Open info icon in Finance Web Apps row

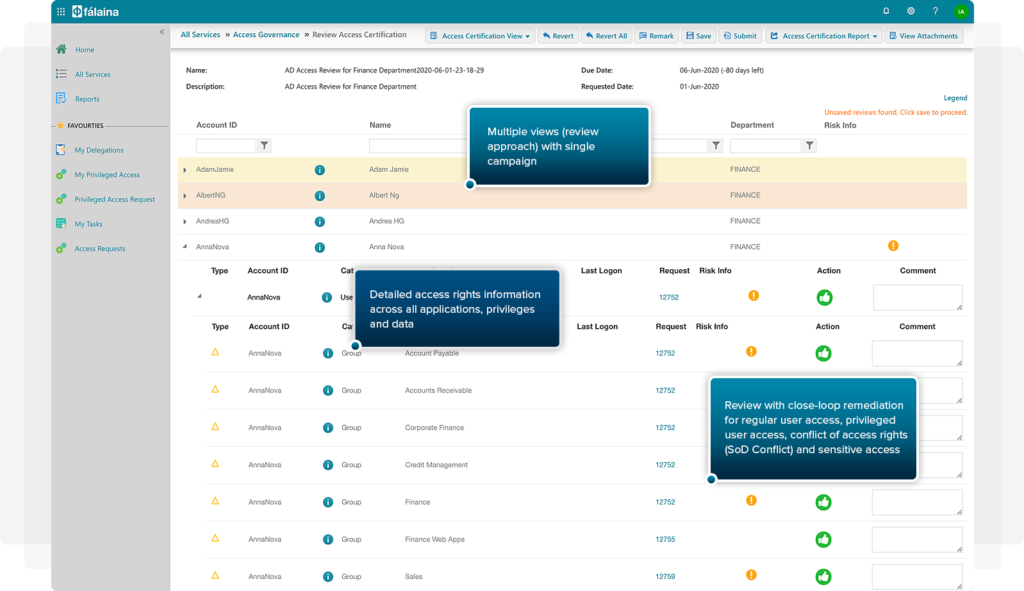328,539
